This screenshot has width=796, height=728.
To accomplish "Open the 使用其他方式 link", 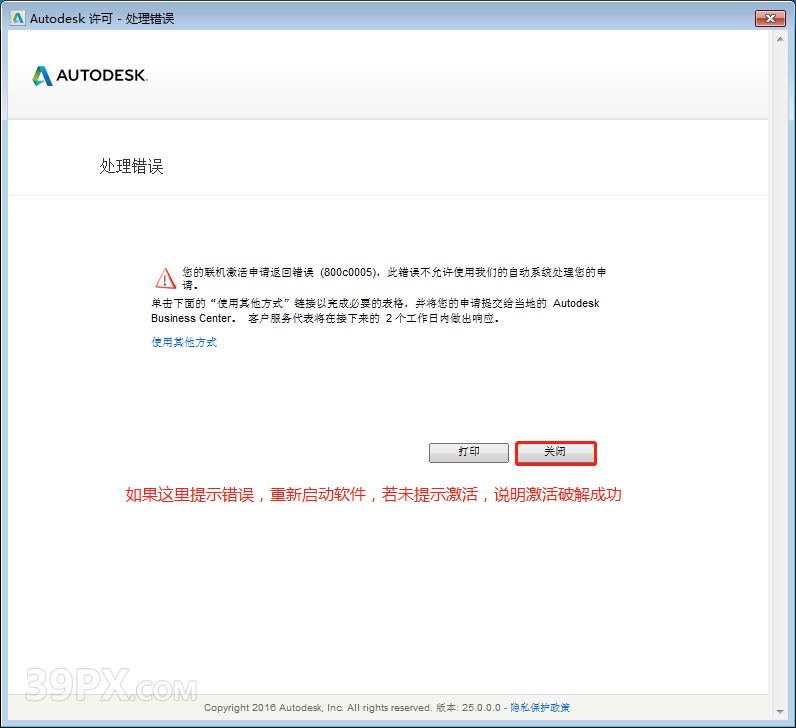I will pos(184,342).
